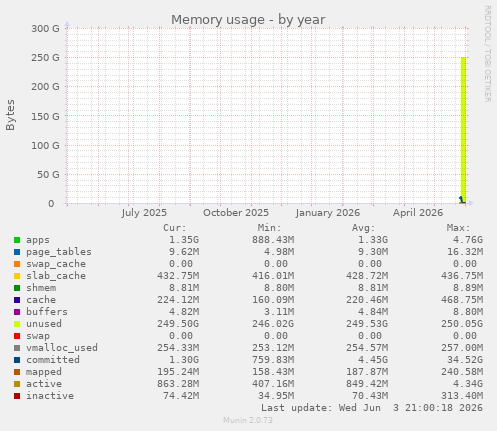Click the slab_cache avg value 428.72M

tap(367, 276)
